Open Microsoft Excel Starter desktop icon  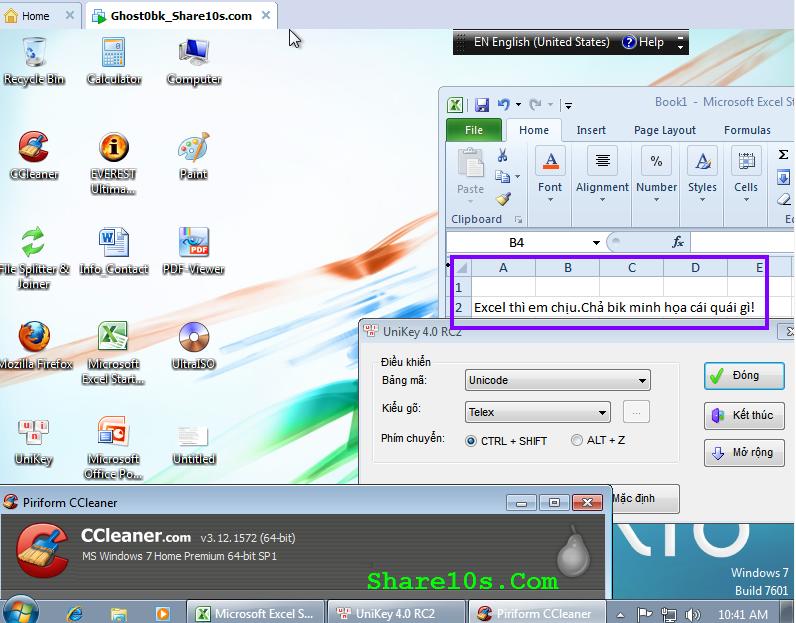[114, 352]
